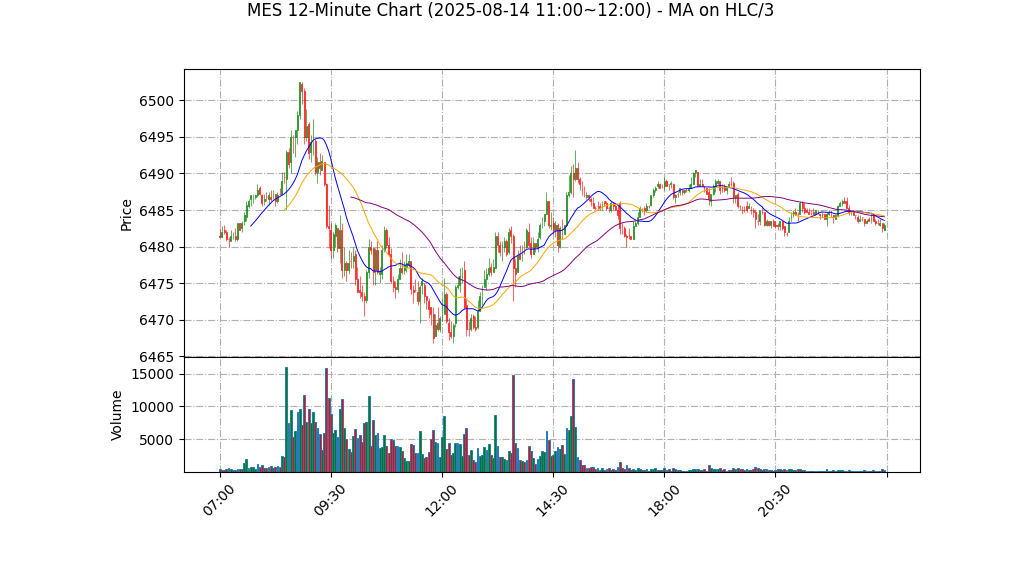Click the 20:30 time axis label
The width and height of the screenshot is (1022, 575).
[774, 500]
